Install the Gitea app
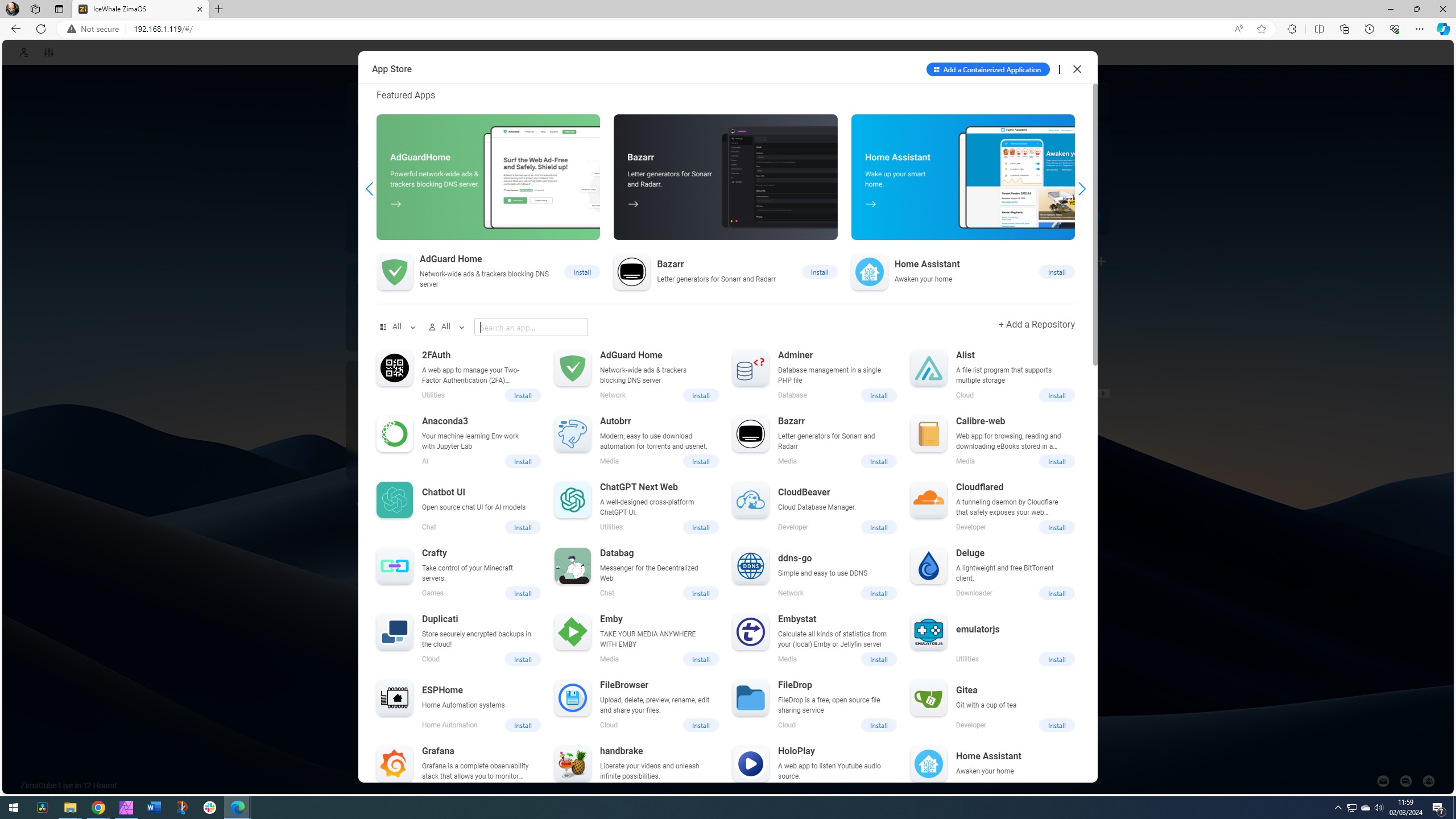The image size is (1456, 819). point(1057,725)
